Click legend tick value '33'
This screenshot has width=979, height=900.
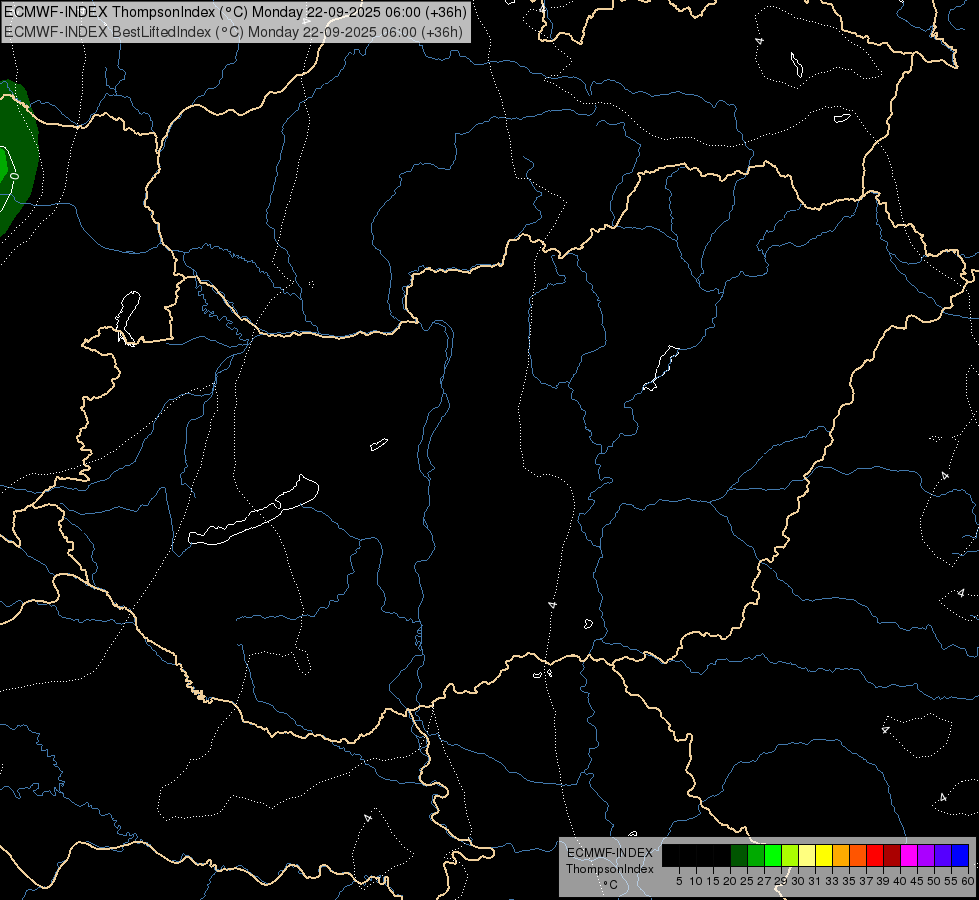[832, 881]
